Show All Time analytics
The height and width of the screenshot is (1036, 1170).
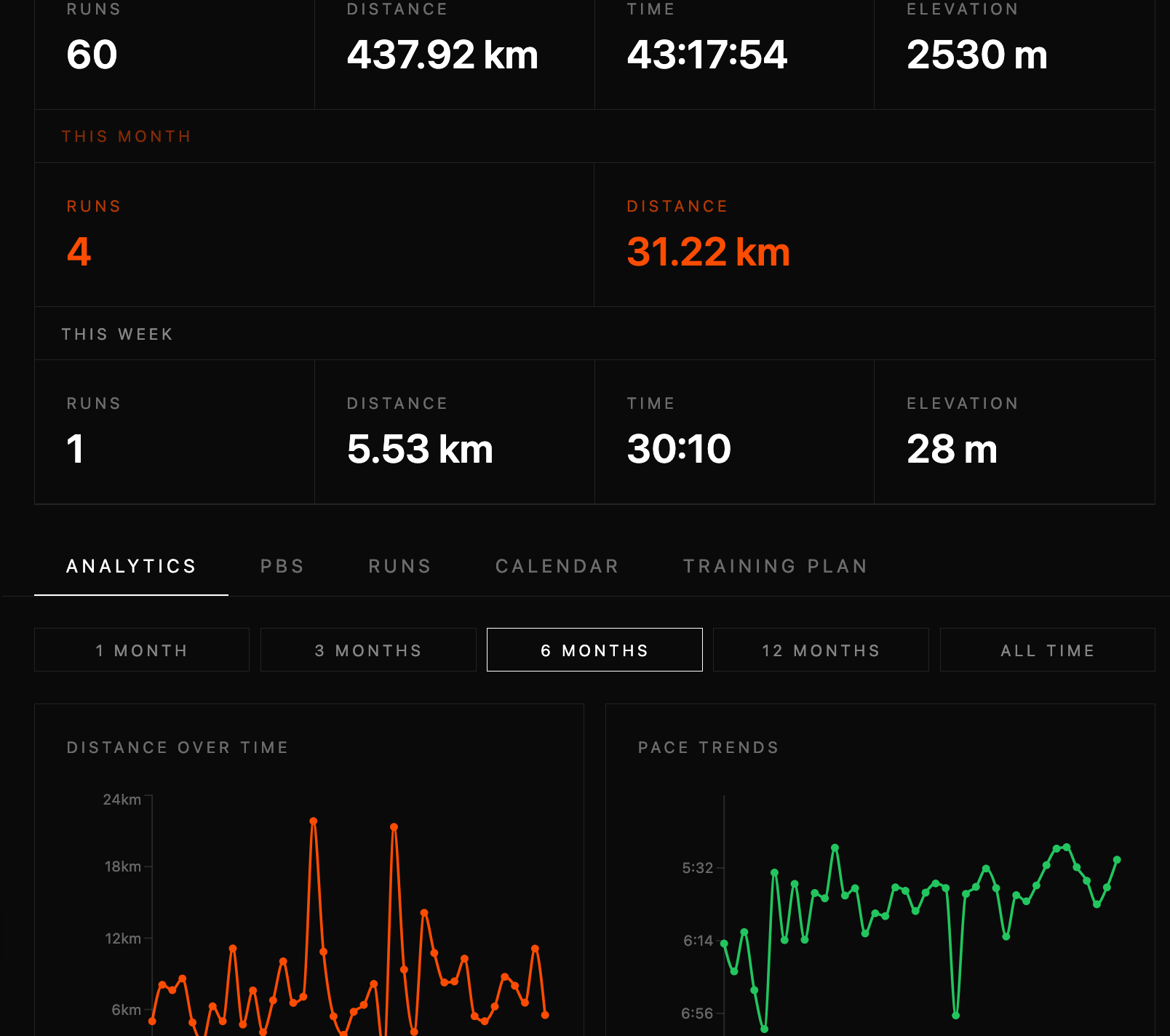point(1047,650)
